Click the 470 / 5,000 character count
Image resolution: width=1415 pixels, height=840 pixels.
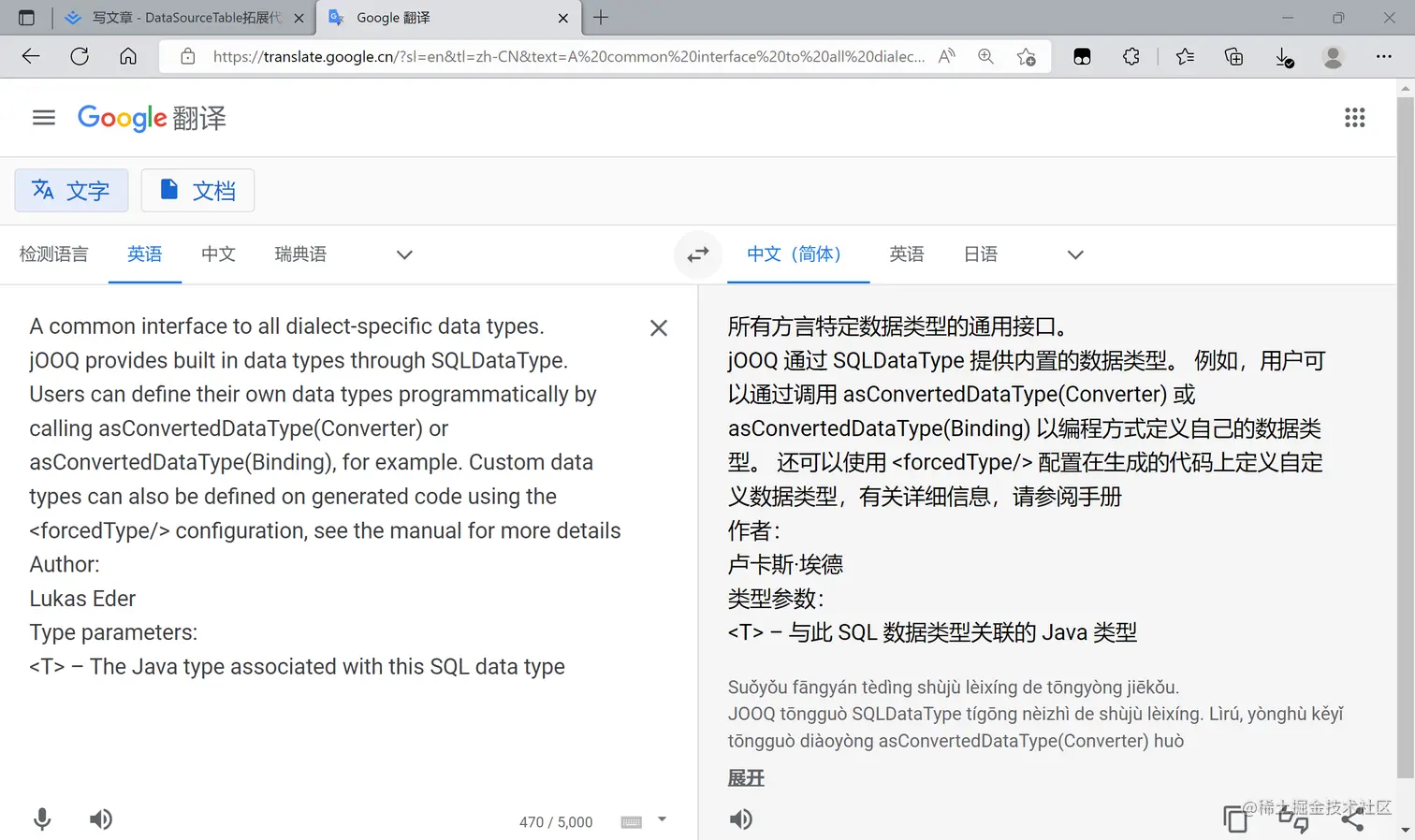coord(556,822)
